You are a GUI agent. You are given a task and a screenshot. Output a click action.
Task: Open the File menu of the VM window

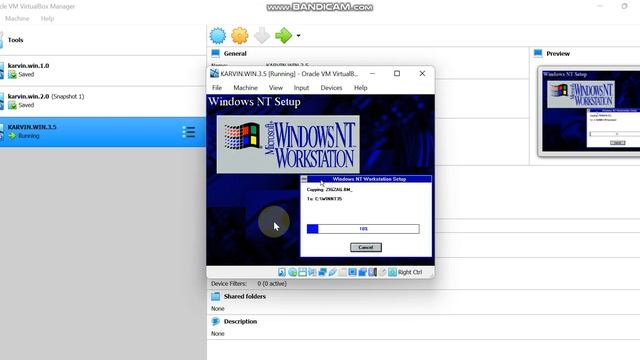pyautogui.click(x=217, y=88)
